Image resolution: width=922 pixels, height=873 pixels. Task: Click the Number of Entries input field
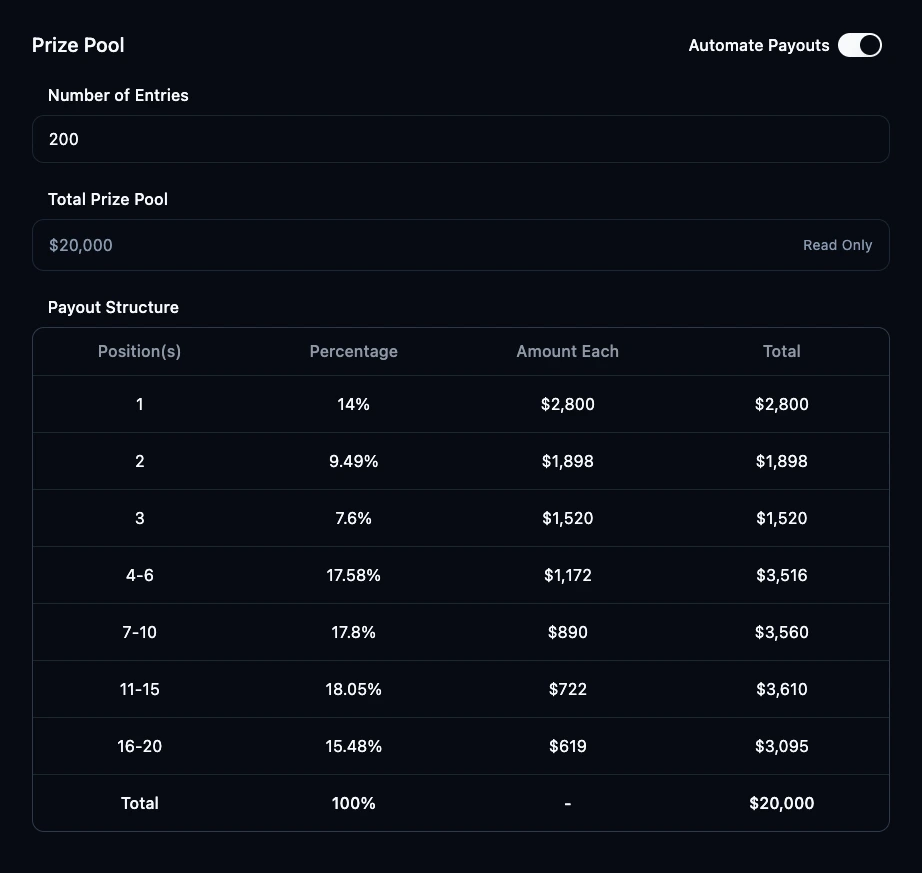[x=460, y=139]
